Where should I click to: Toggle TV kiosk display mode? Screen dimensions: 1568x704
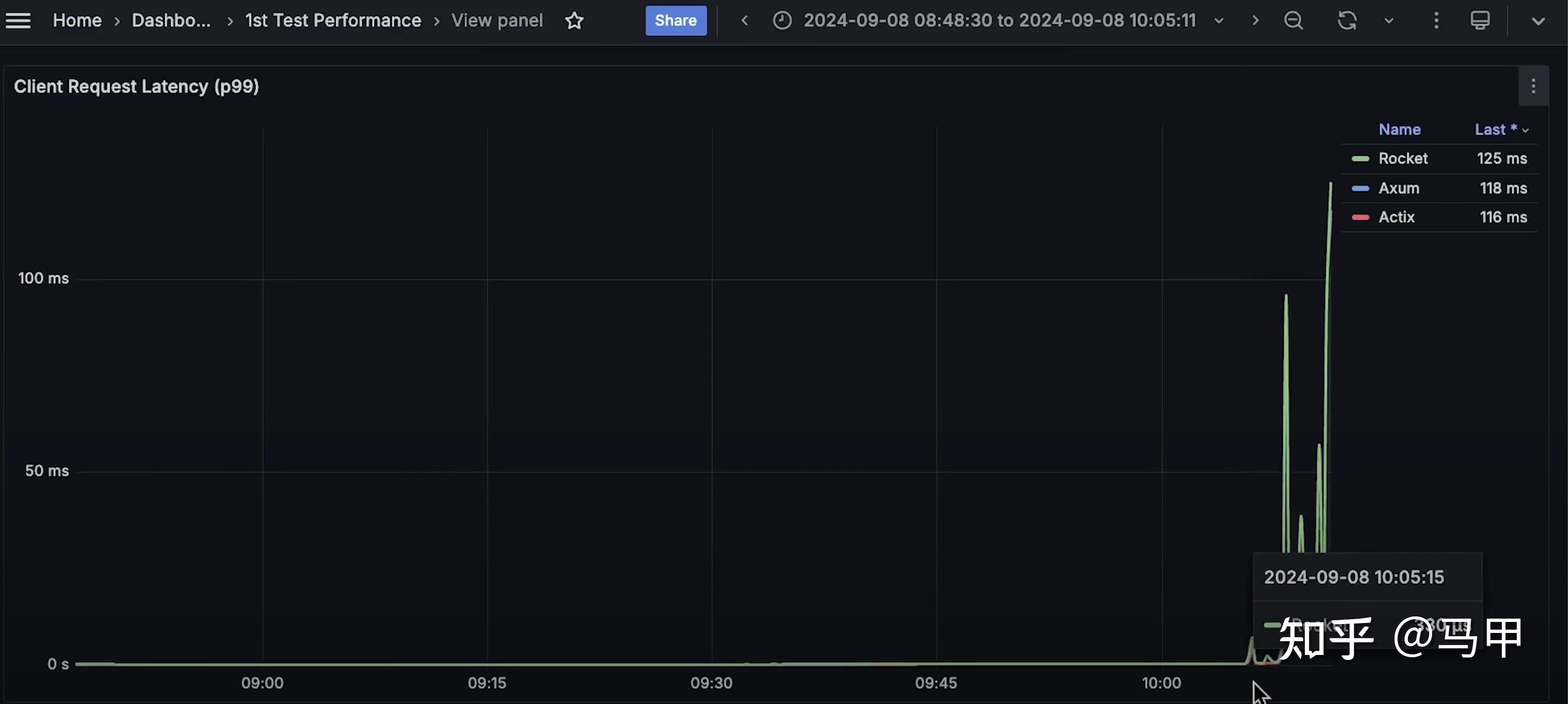(x=1480, y=21)
